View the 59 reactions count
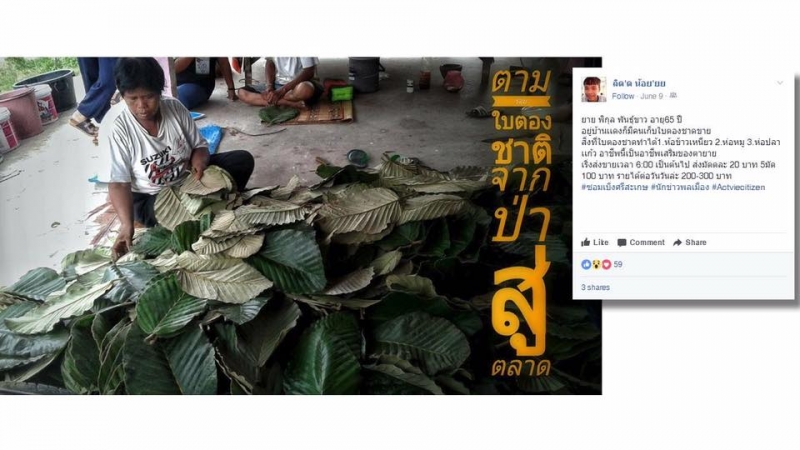800x450 pixels. point(618,264)
